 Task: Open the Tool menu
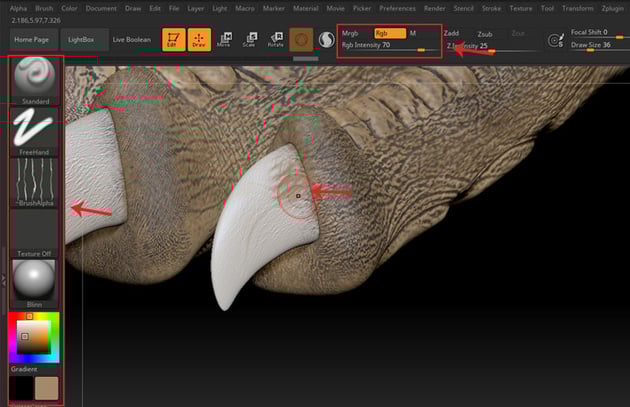point(547,8)
